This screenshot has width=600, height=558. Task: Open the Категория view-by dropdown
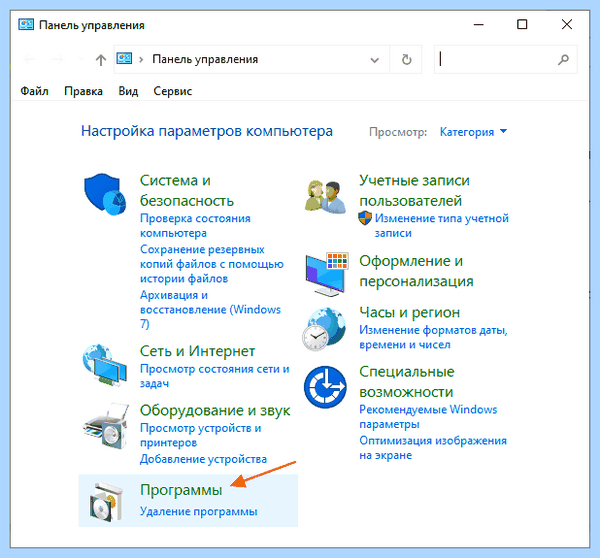(473, 132)
